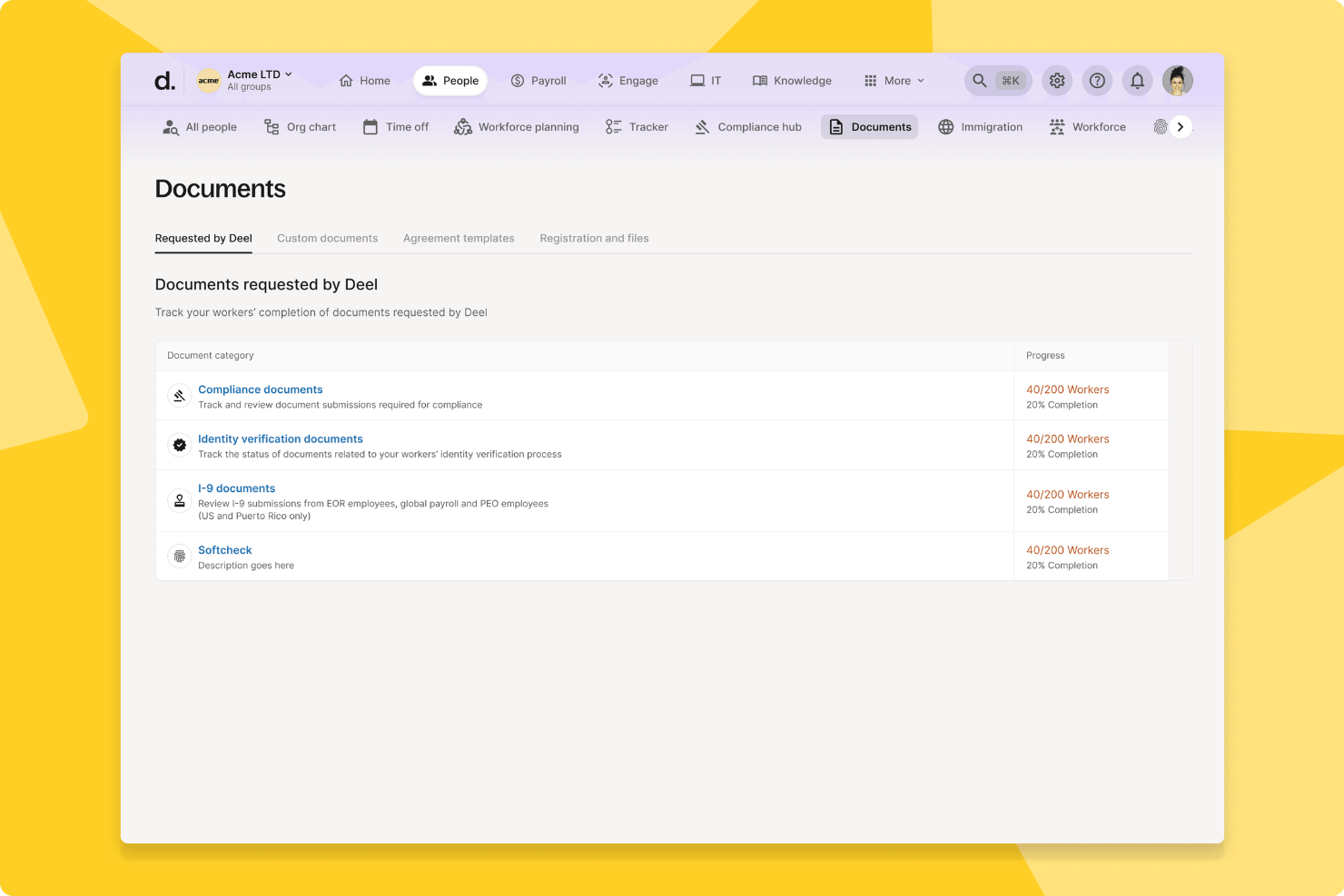The height and width of the screenshot is (896, 1344).
Task: Expand the Acme LTD company switcher
Action: click(x=258, y=74)
